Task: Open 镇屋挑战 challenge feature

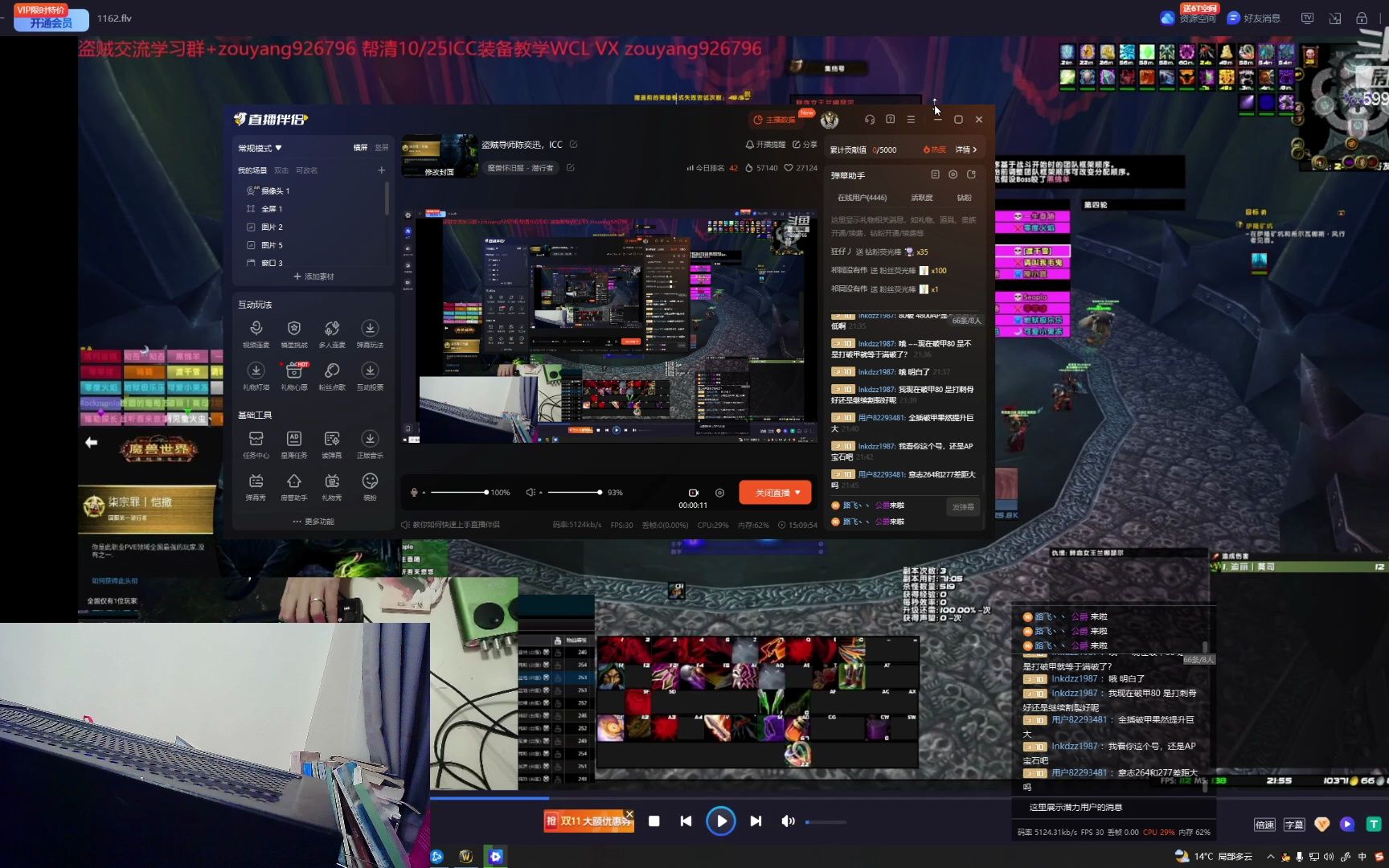Action: point(293,334)
